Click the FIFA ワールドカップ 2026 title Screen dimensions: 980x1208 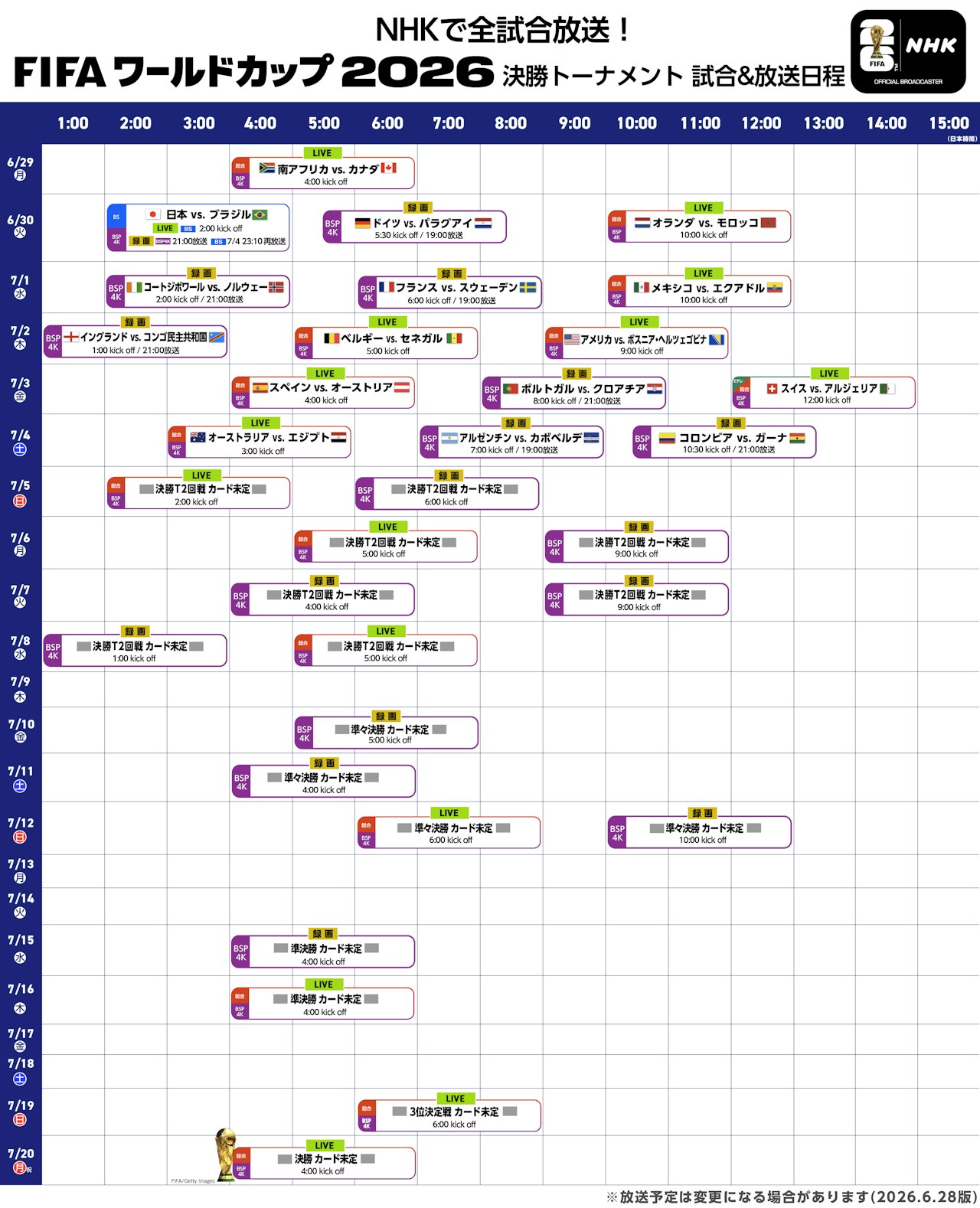pyautogui.click(x=253, y=73)
